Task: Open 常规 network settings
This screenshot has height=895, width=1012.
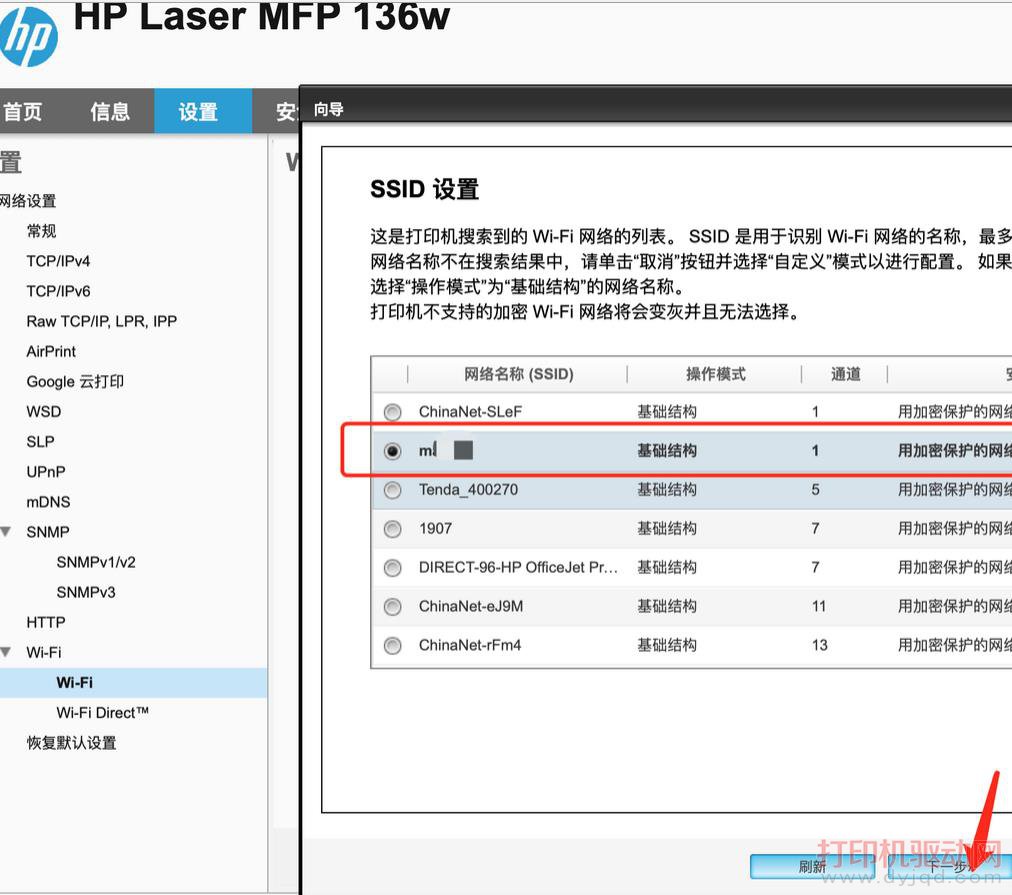Action: point(41,231)
